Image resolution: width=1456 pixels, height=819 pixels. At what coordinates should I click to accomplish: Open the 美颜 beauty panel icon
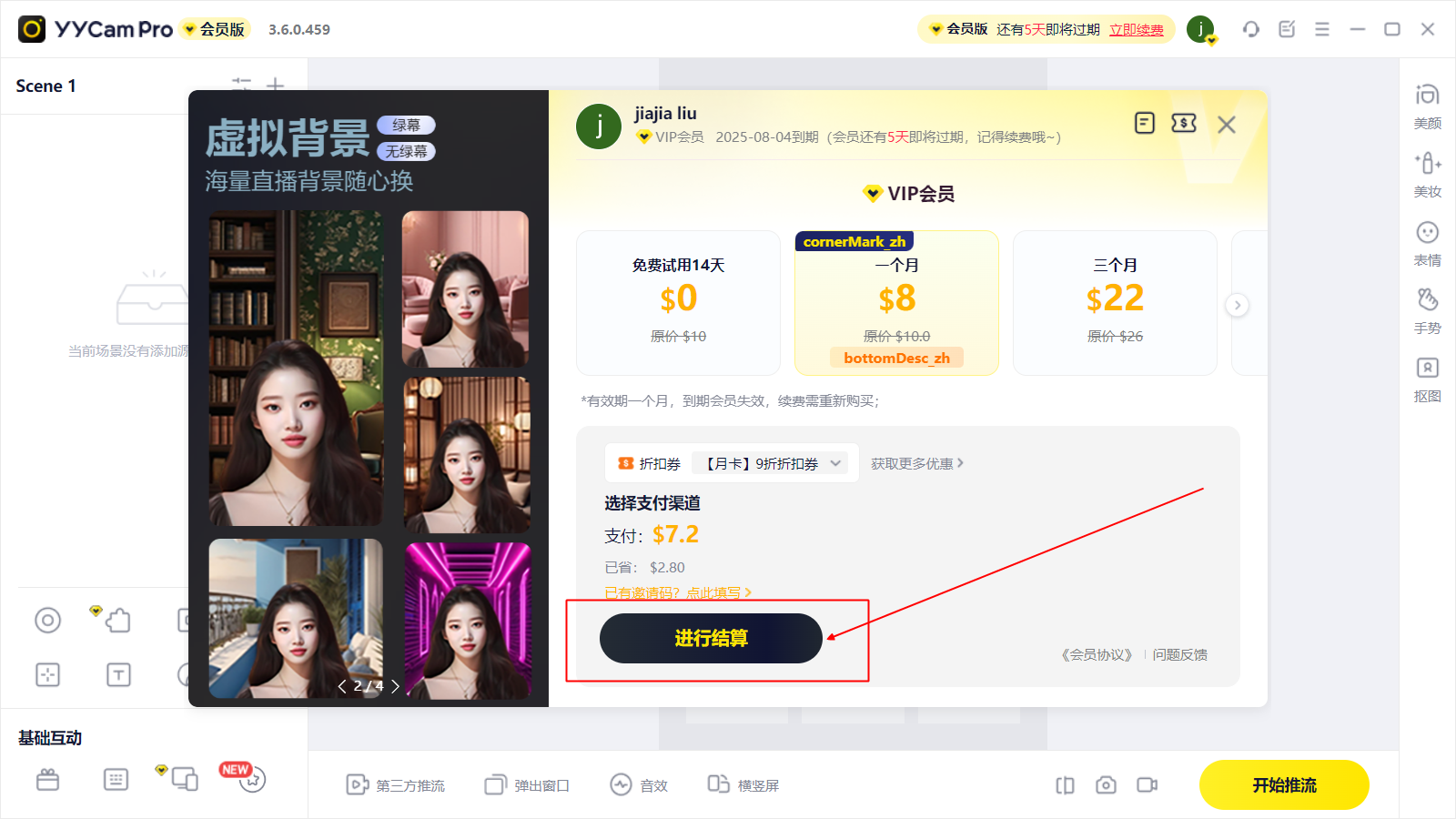click(1427, 106)
